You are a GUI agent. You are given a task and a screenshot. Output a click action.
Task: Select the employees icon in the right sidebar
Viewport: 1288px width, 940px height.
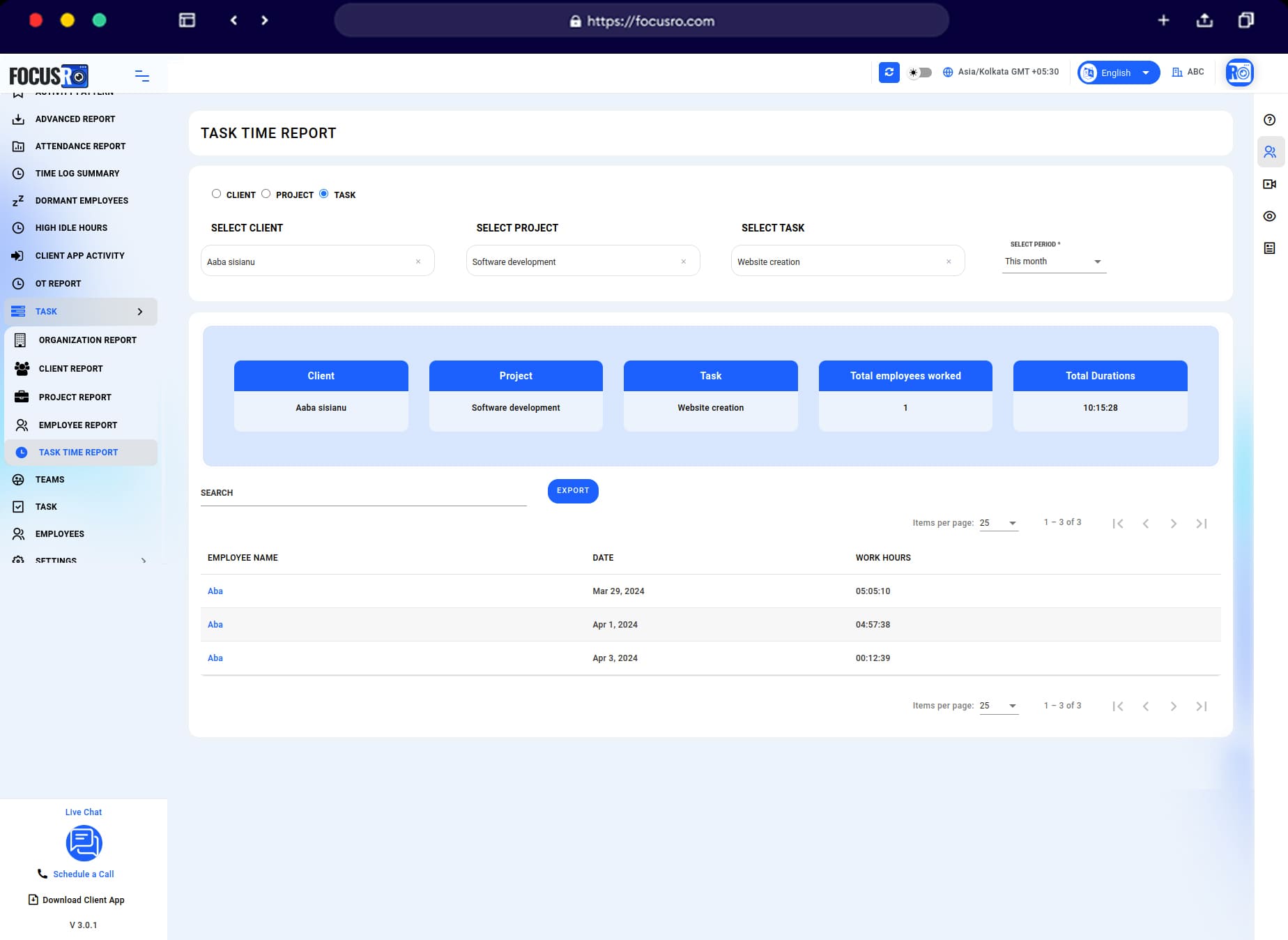[1270, 151]
